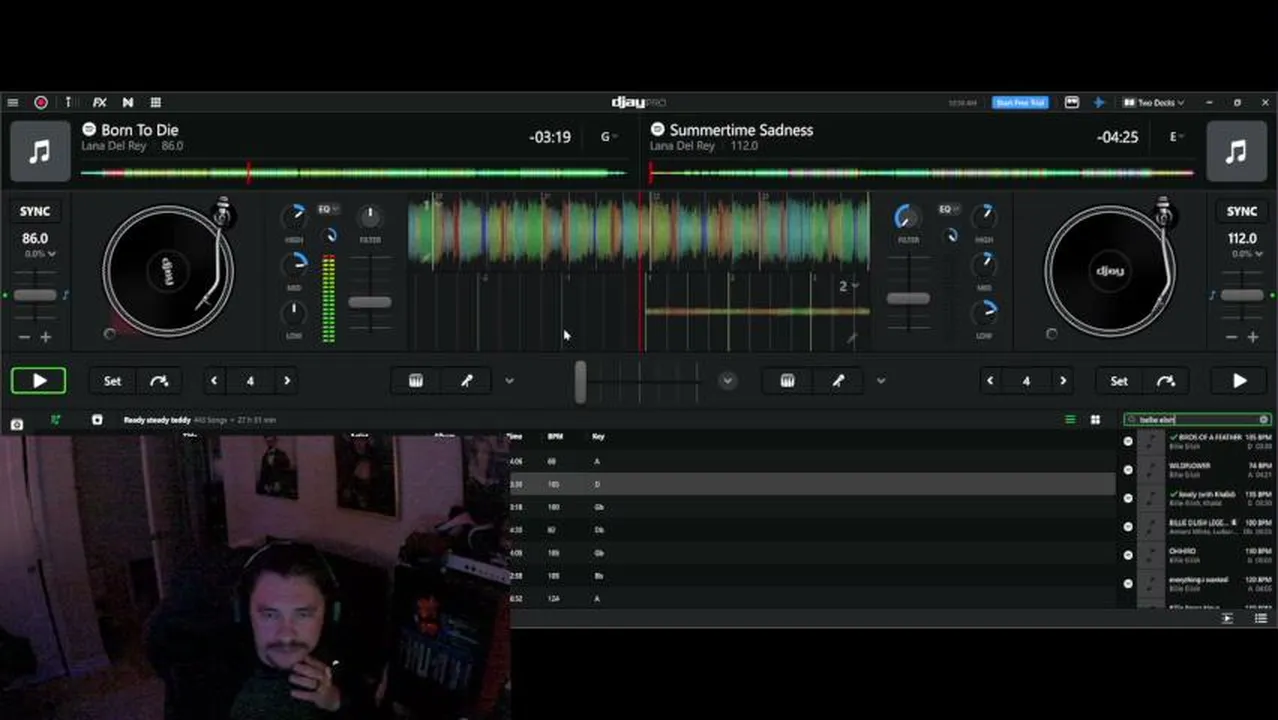This screenshot has height=720, width=1278.
Task: Expand chevron beside right deck microphone
Action: click(x=881, y=380)
